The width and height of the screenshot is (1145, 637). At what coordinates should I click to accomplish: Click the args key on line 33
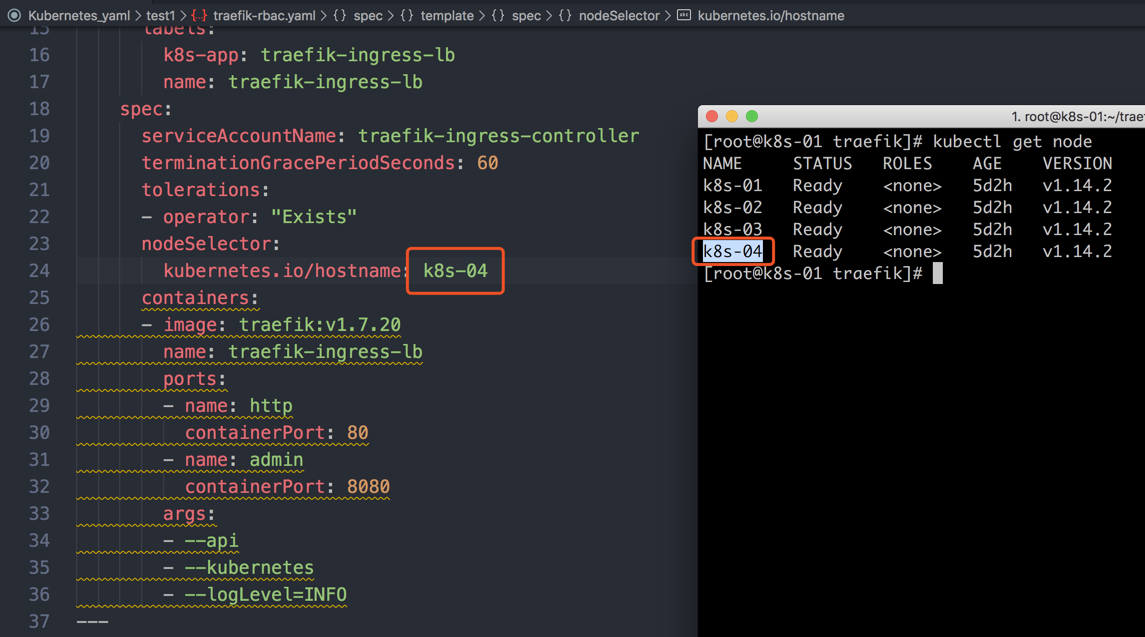[x=184, y=514]
